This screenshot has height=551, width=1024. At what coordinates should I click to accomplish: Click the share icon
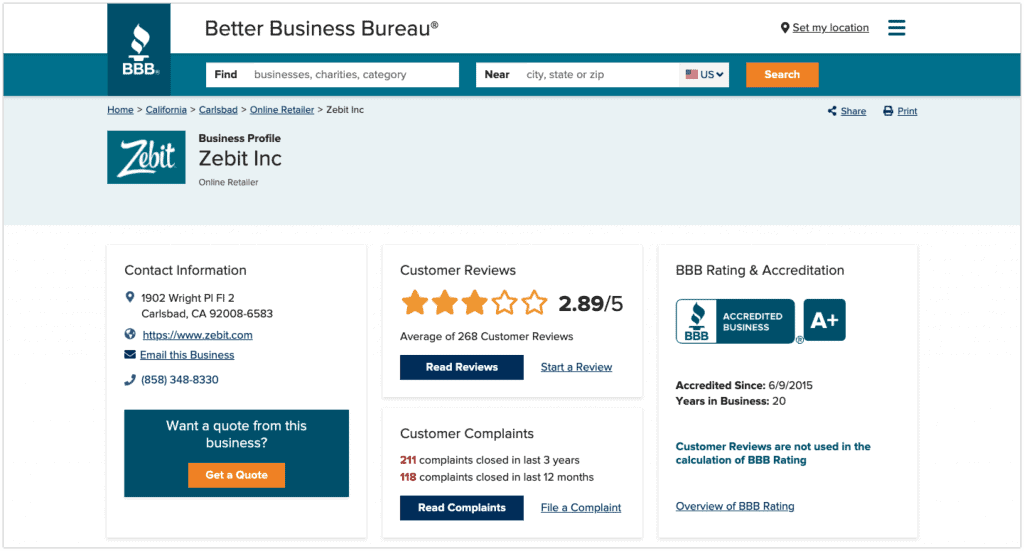click(832, 111)
